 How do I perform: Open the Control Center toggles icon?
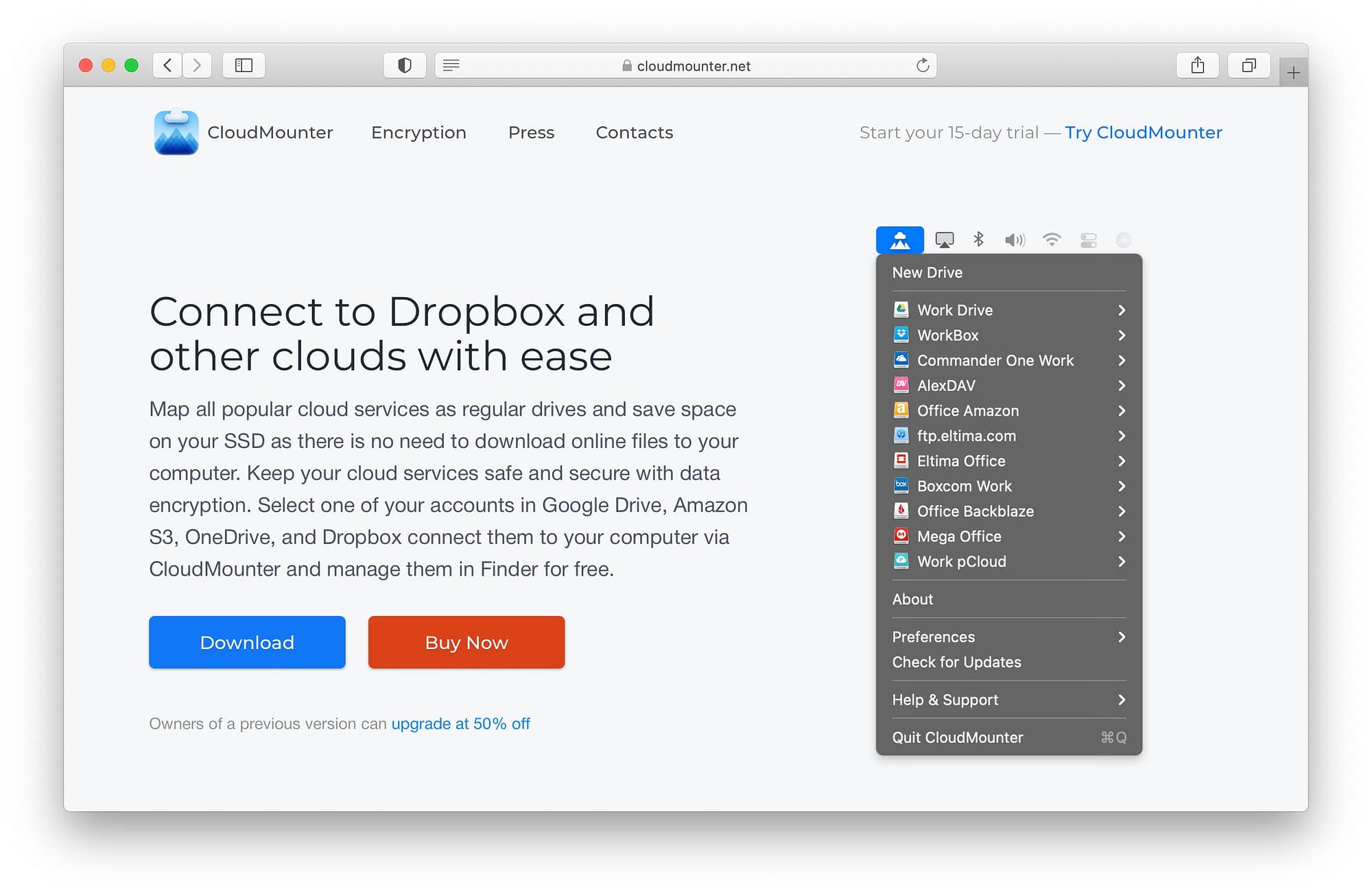pyautogui.click(x=1089, y=240)
